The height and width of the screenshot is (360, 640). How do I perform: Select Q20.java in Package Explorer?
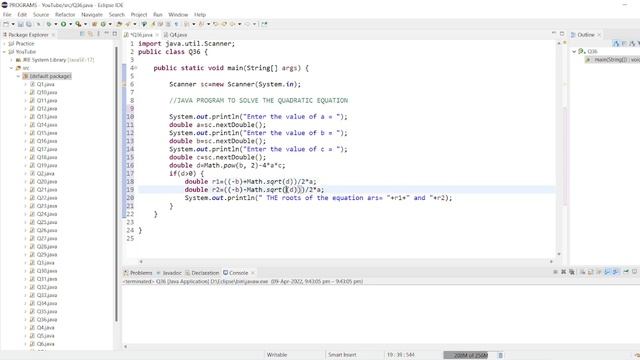(x=47, y=182)
